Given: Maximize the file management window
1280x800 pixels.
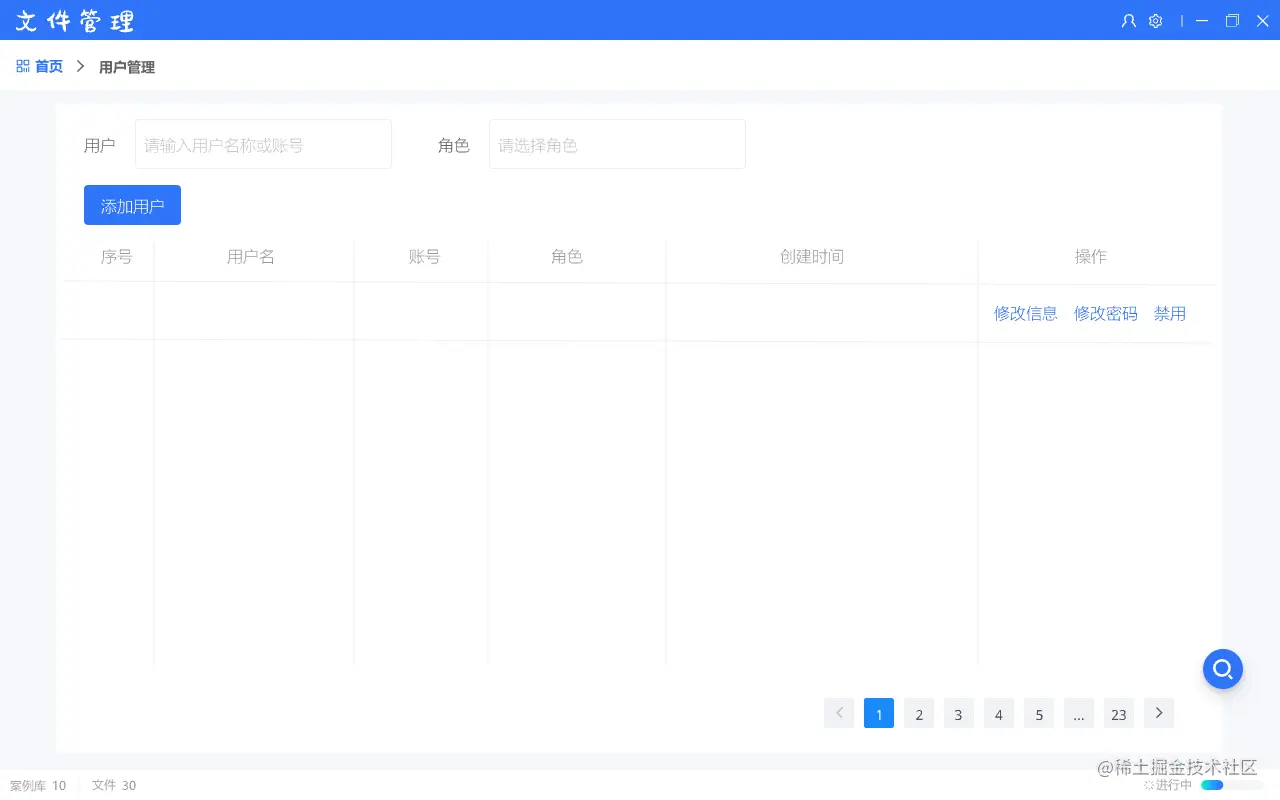Looking at the screenshot, I should point(1232,20).
